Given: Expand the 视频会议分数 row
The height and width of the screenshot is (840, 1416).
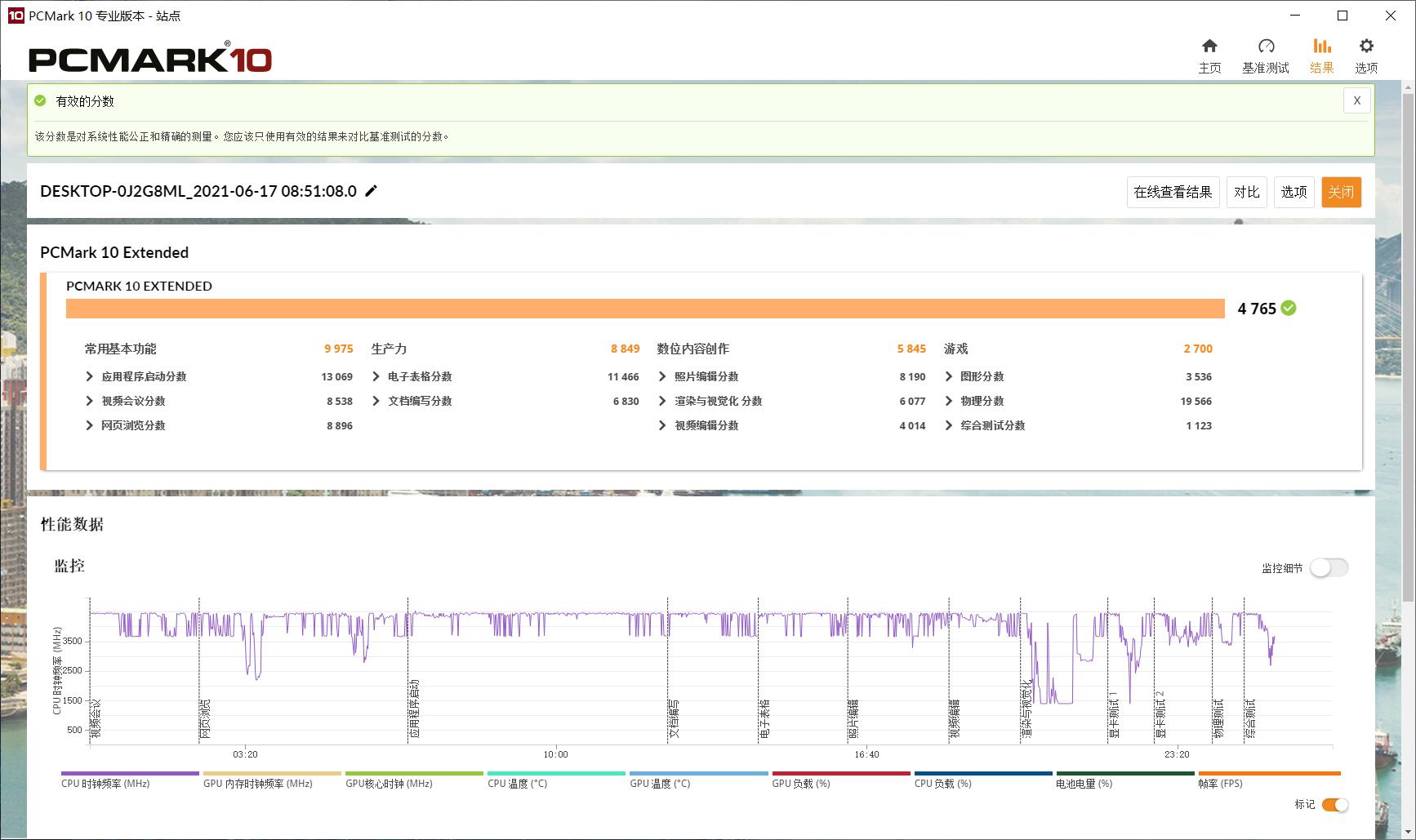Looking at the screenshot, I should 90,401.
